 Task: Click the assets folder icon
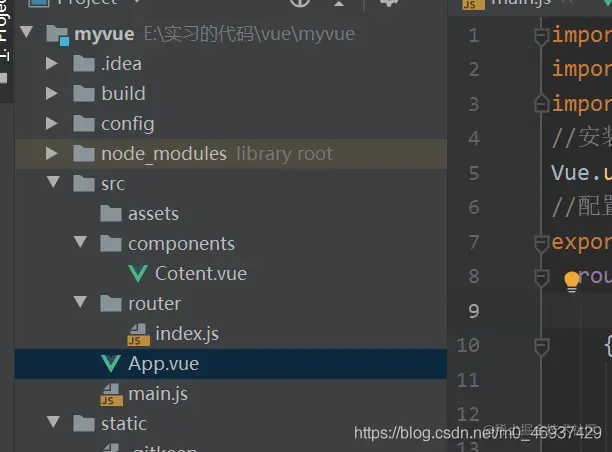click(111, 214)
